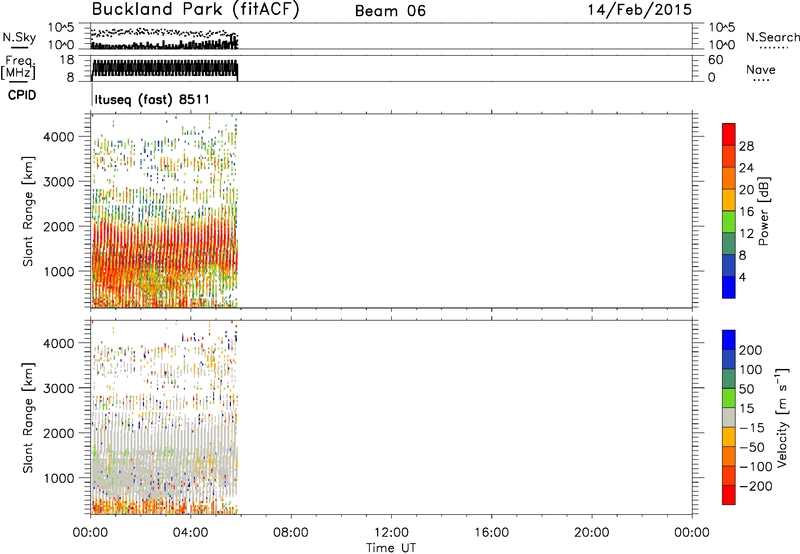The image size is (800, 554).
Task: Click the date '14/Feb/2015'
Action: click(639, 10)
